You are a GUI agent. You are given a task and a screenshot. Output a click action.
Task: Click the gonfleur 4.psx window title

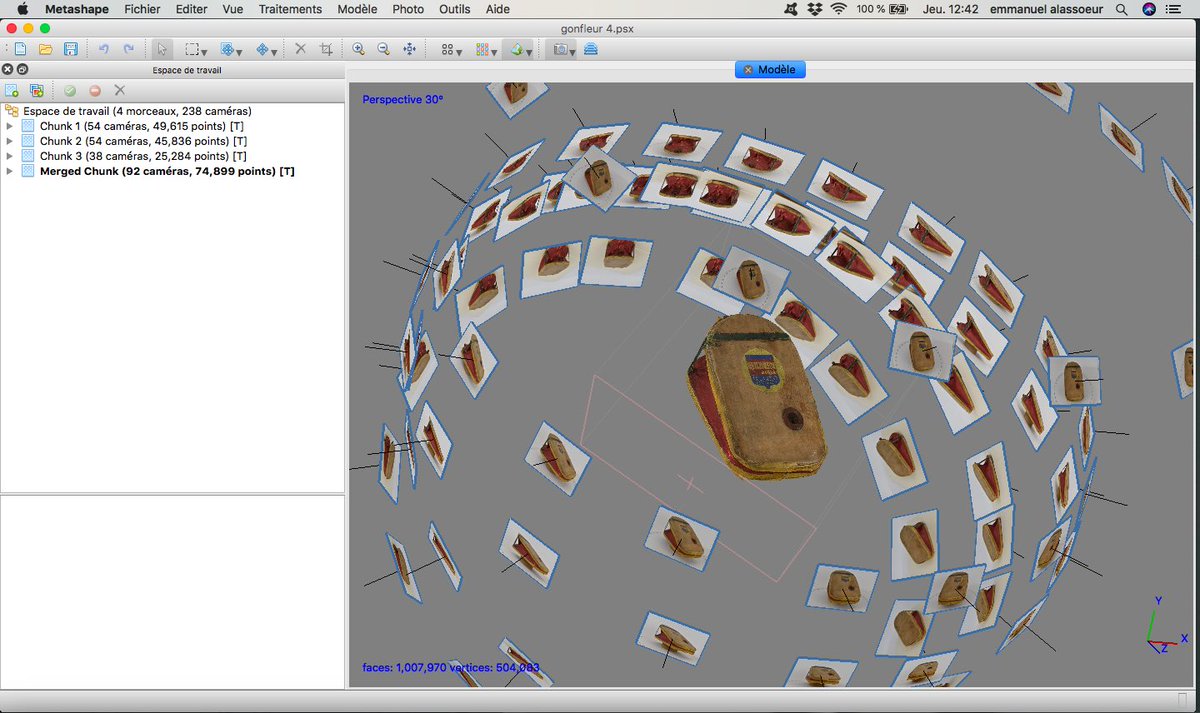[599, 28]
